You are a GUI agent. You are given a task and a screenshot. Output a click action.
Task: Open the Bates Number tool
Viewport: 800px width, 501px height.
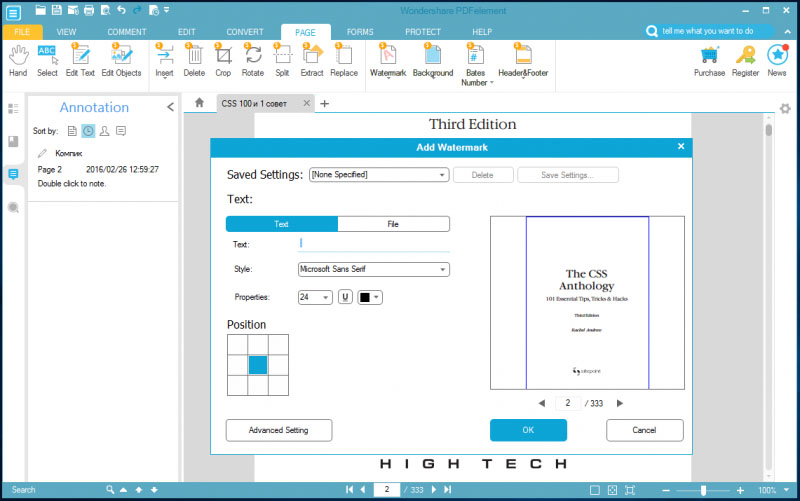tap(476, 64)
